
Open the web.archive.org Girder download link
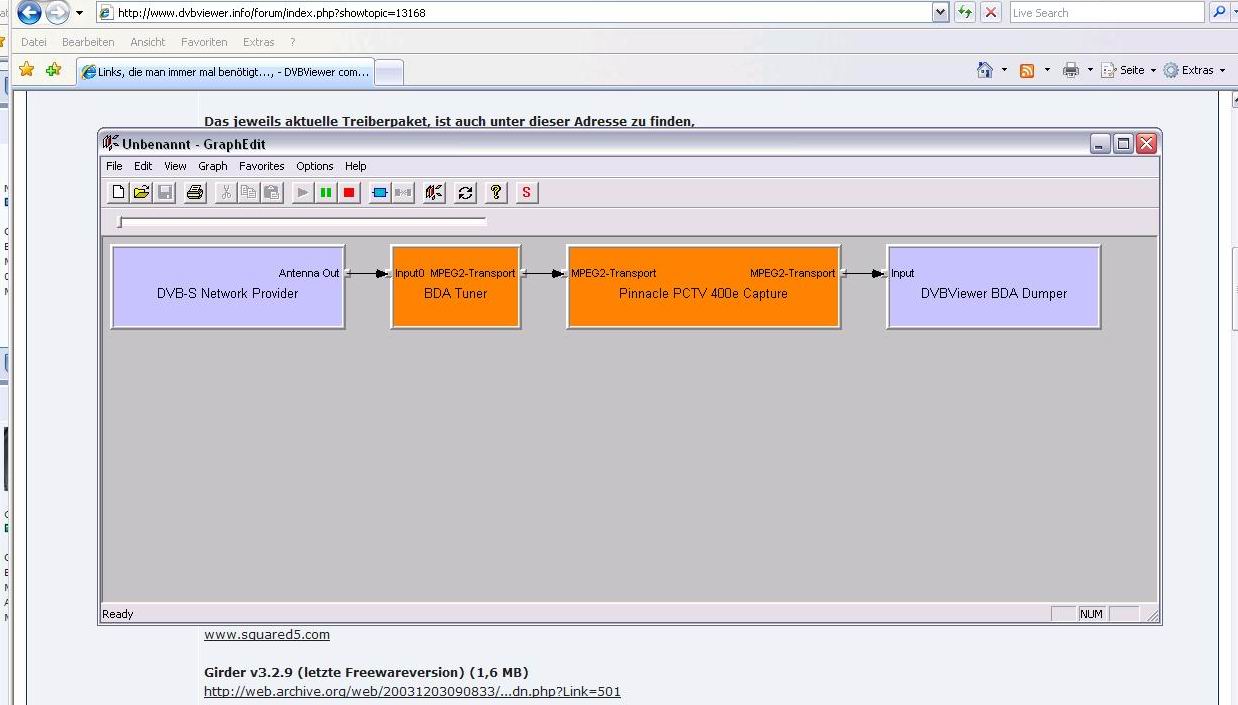click(x=412, y=692)
